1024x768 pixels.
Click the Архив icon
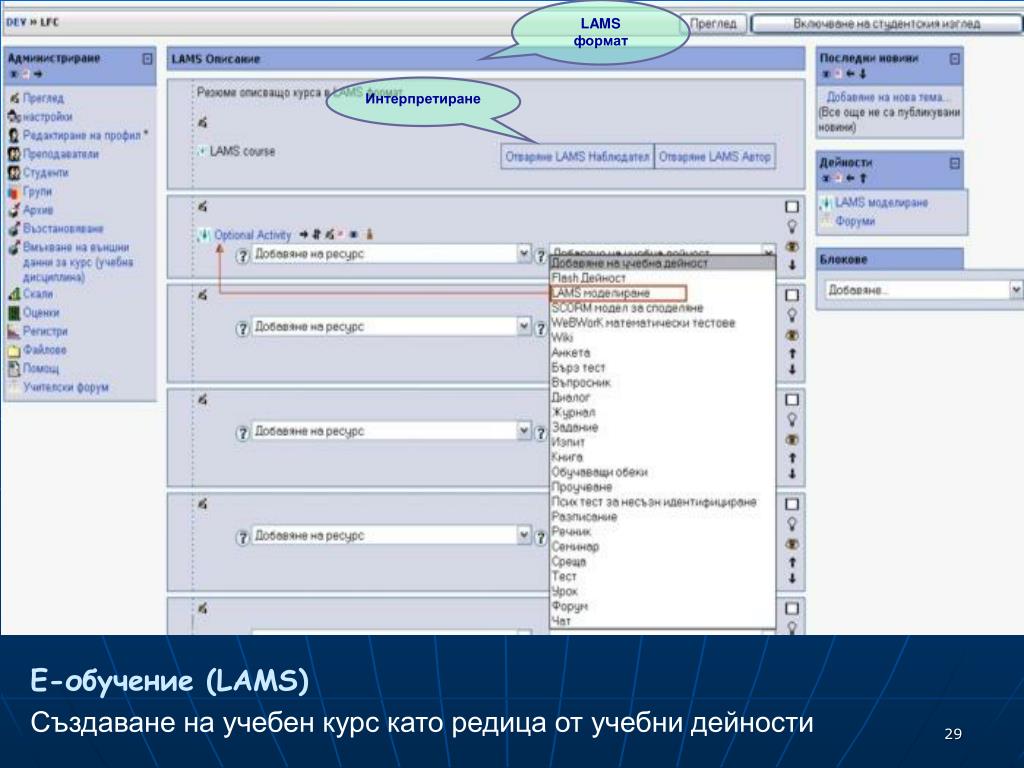pos(14,210)
